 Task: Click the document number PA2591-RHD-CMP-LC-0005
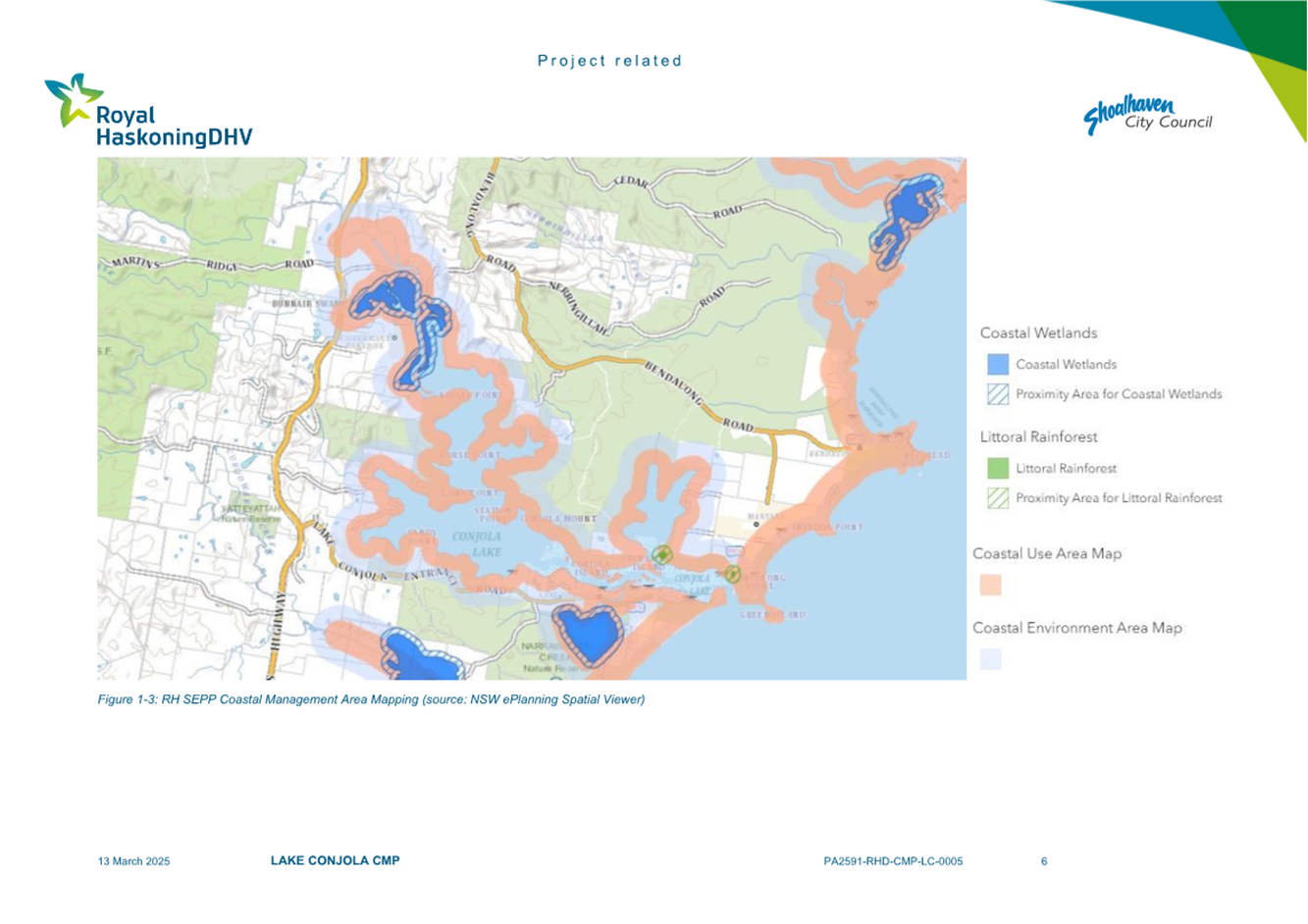coord(893,862)
